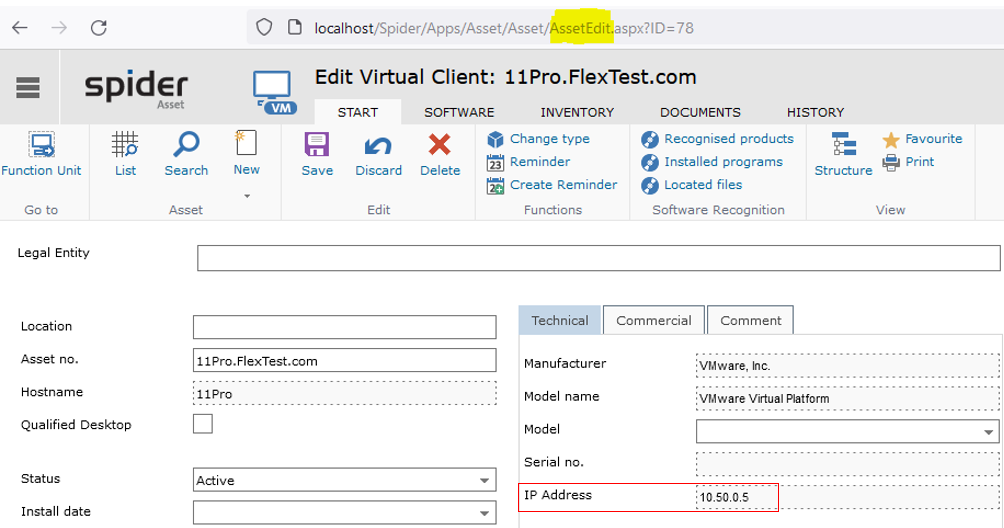Click the Manufacturer field VMware, Inc.
1004x528 pixels.
click(x=847, y=365)
